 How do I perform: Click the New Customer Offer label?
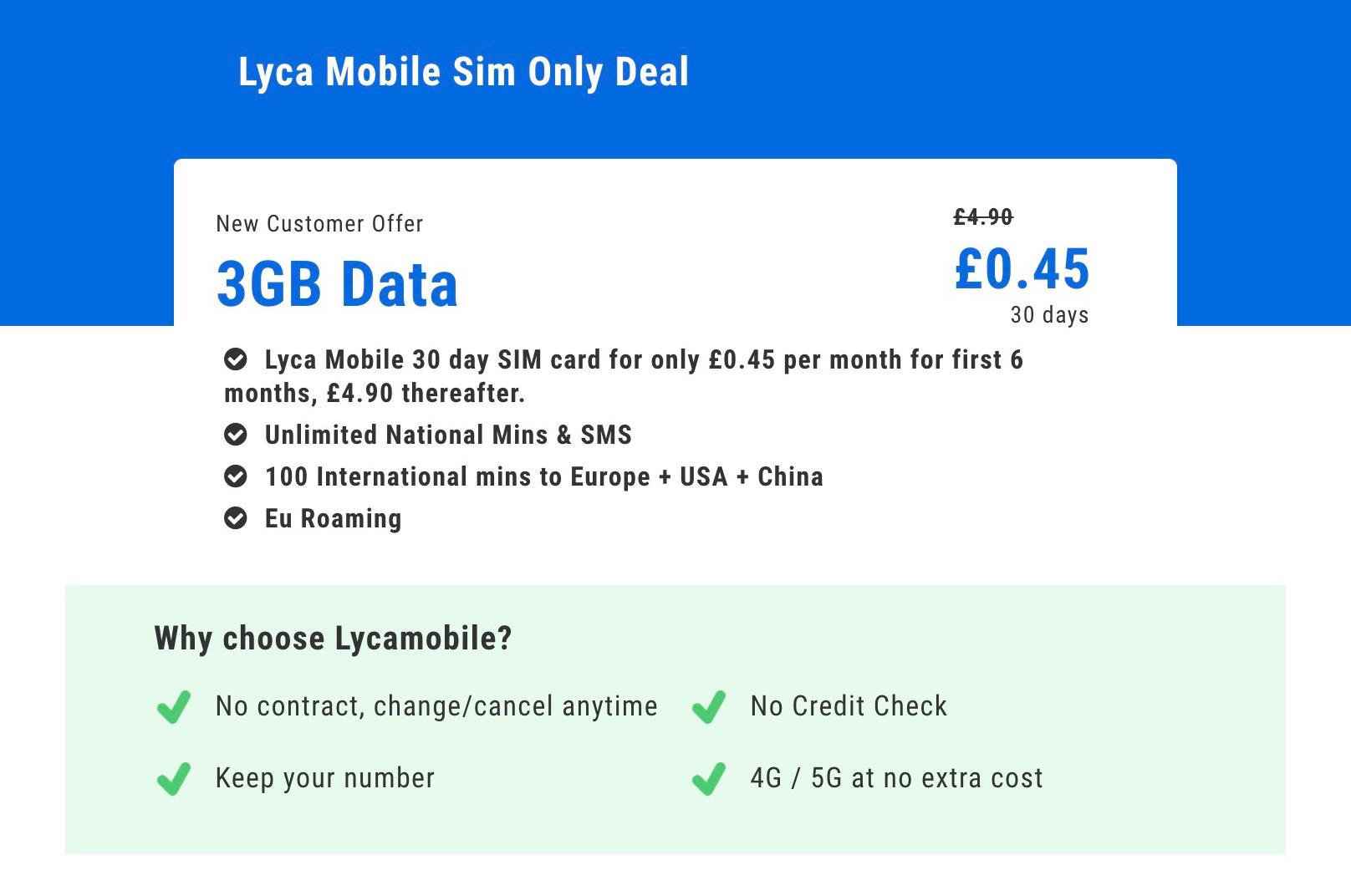(x=319, y=224)
